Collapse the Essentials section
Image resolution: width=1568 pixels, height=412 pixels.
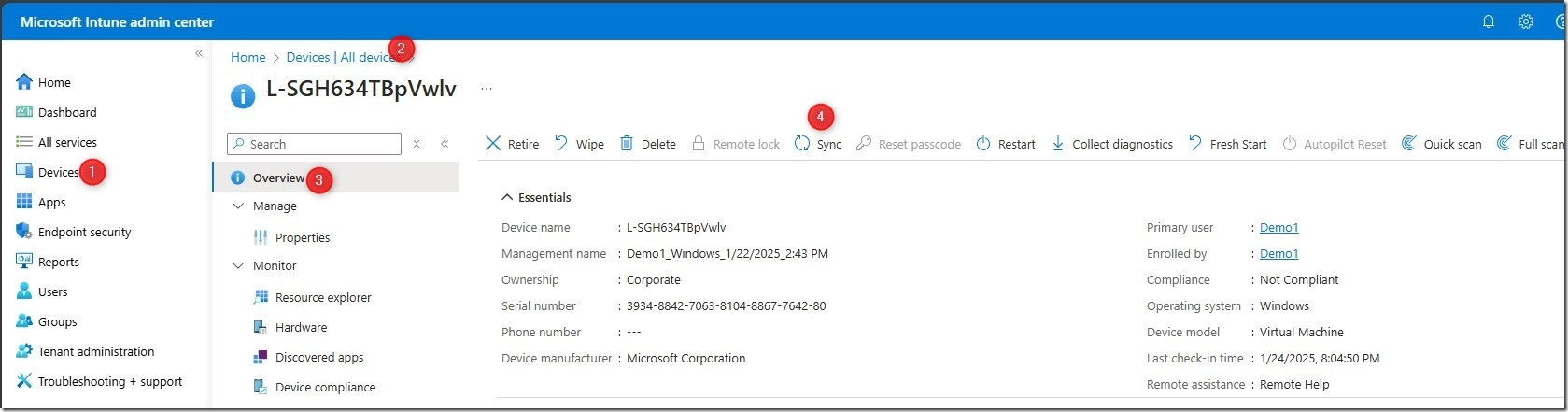(507, 197)
